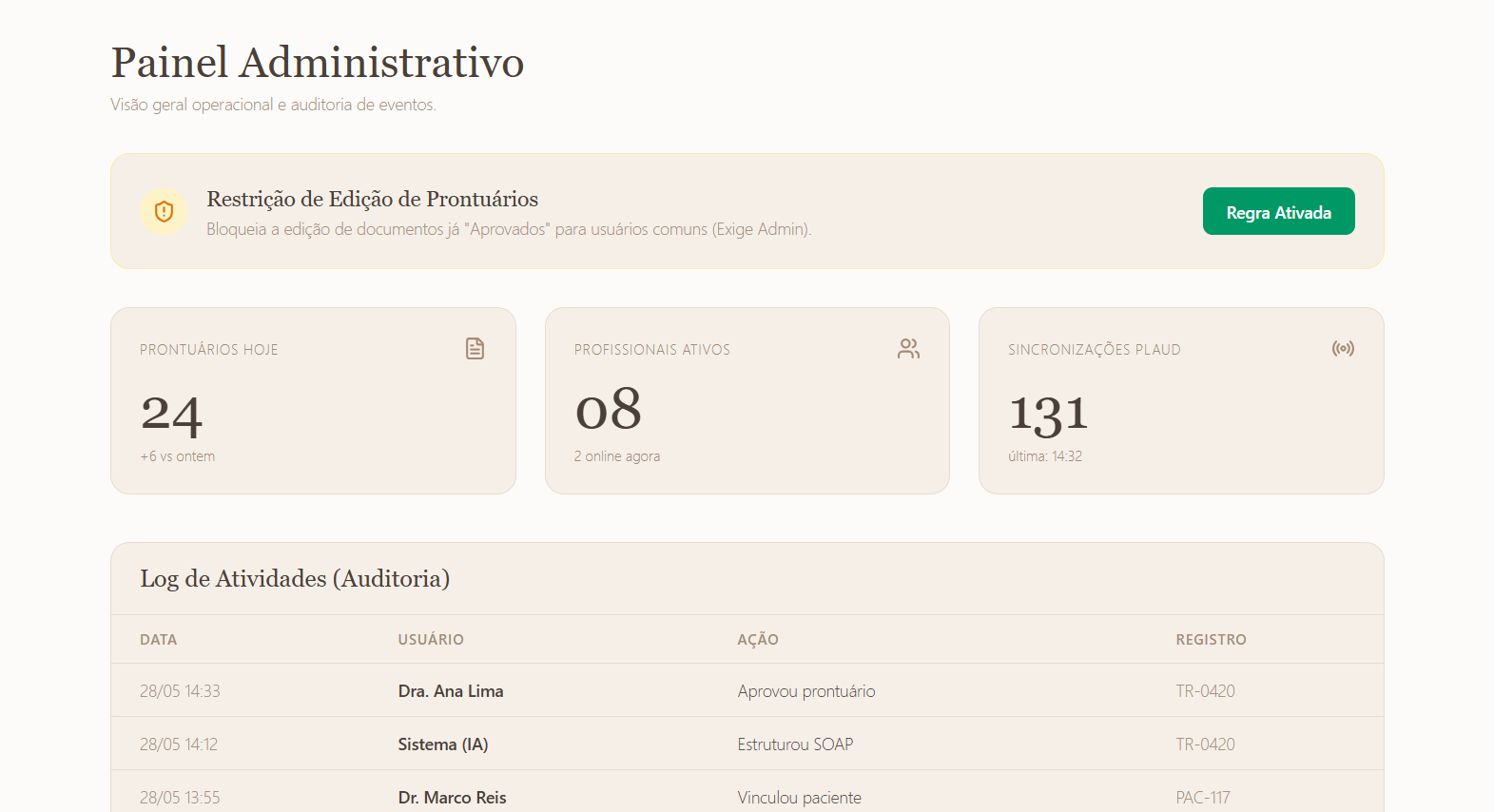
Task: Click the Restrição de Edição de Prontuários title
Action: pos(373,199)
